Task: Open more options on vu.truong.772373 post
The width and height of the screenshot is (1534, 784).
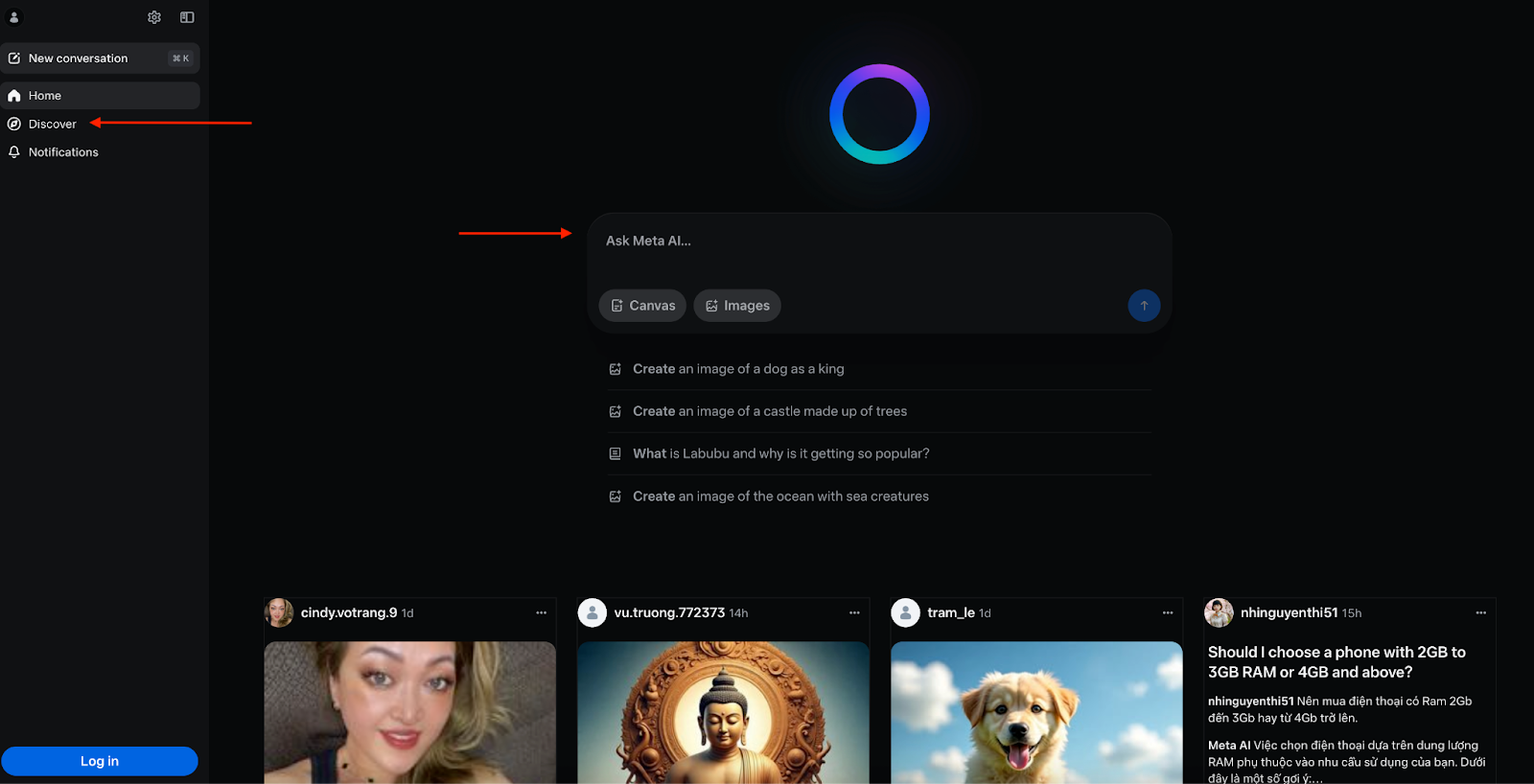Action: (x=855, y=612)
